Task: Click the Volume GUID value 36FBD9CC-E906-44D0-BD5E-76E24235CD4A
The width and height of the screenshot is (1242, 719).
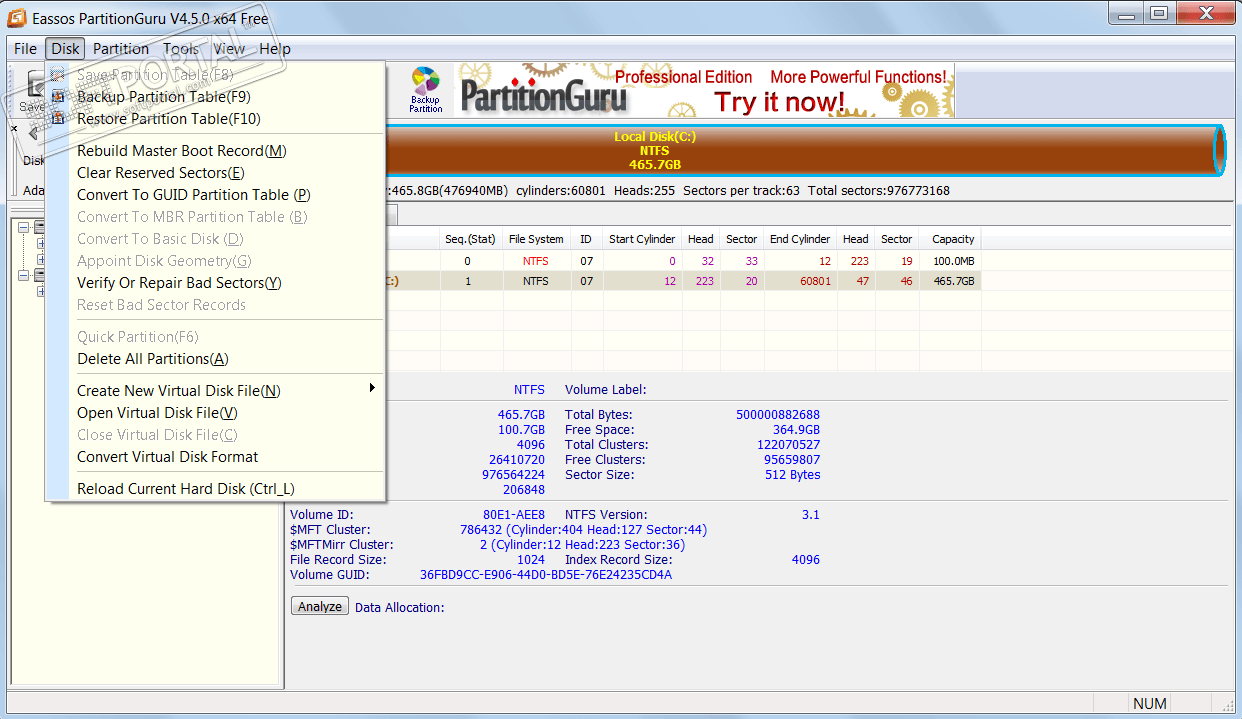Action: point(546,575)
